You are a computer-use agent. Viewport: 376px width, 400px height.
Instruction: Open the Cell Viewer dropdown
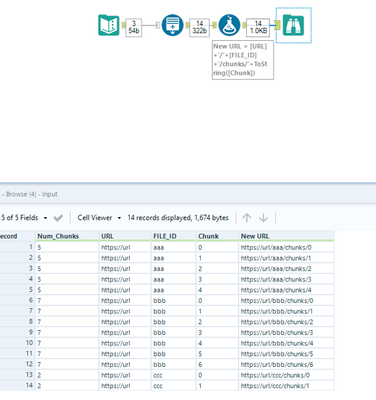coord(99,218)
